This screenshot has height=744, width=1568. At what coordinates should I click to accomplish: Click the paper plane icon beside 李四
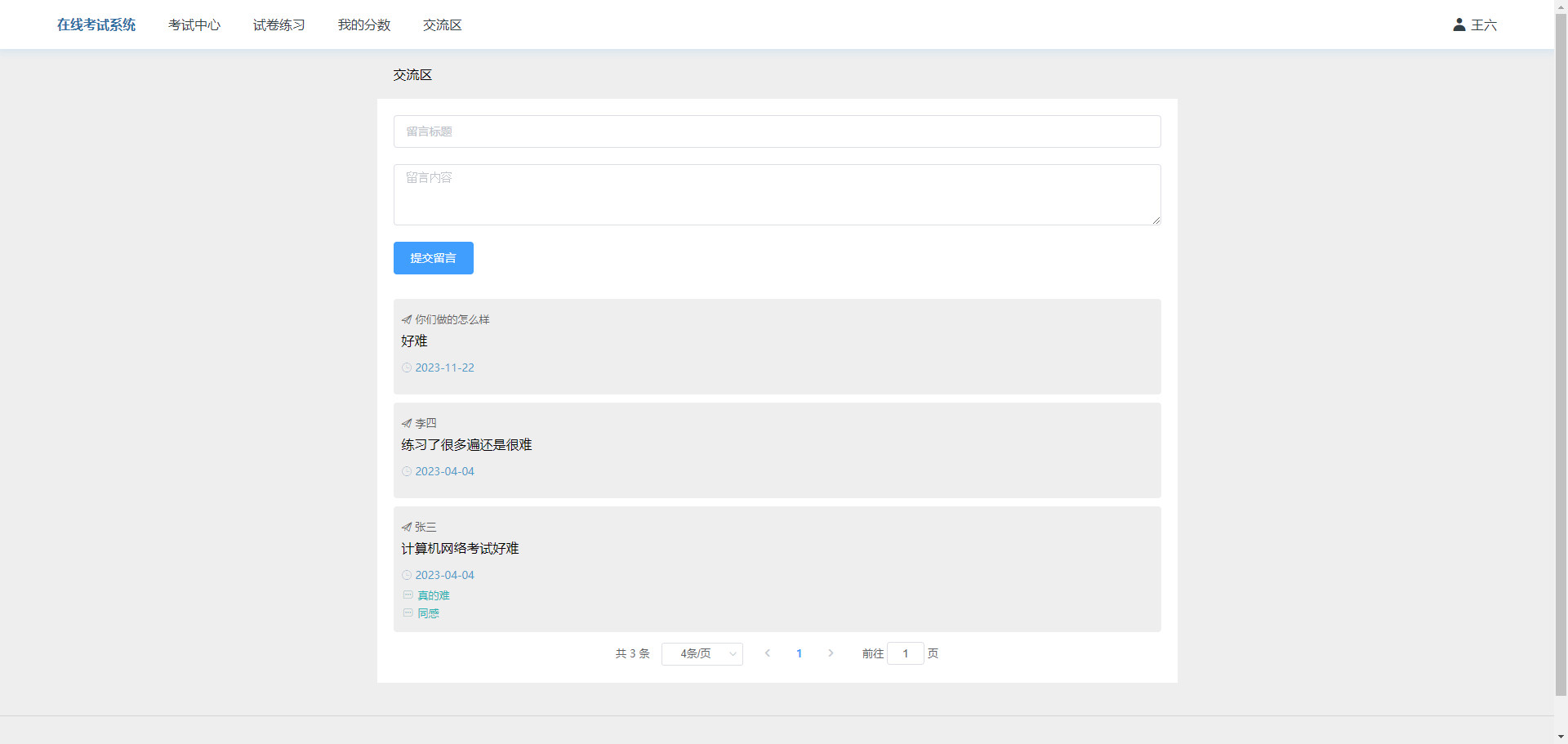407,423
